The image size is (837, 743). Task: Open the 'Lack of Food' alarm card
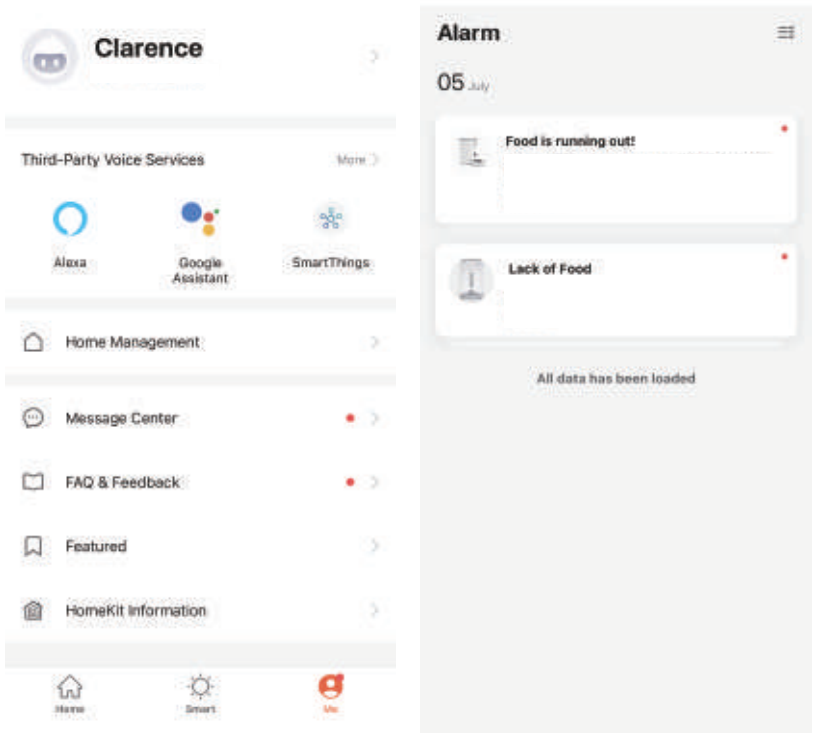[x=616, y=290]
